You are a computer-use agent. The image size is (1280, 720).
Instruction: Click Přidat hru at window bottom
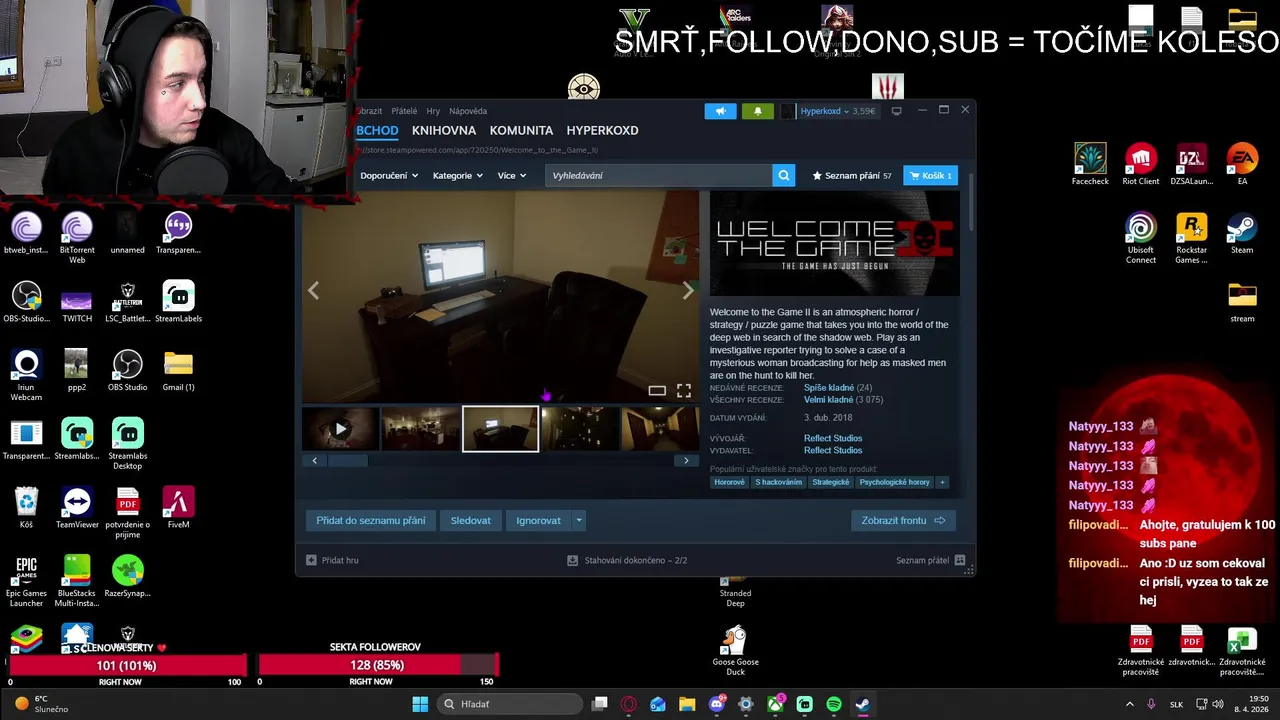pos(332,560)
